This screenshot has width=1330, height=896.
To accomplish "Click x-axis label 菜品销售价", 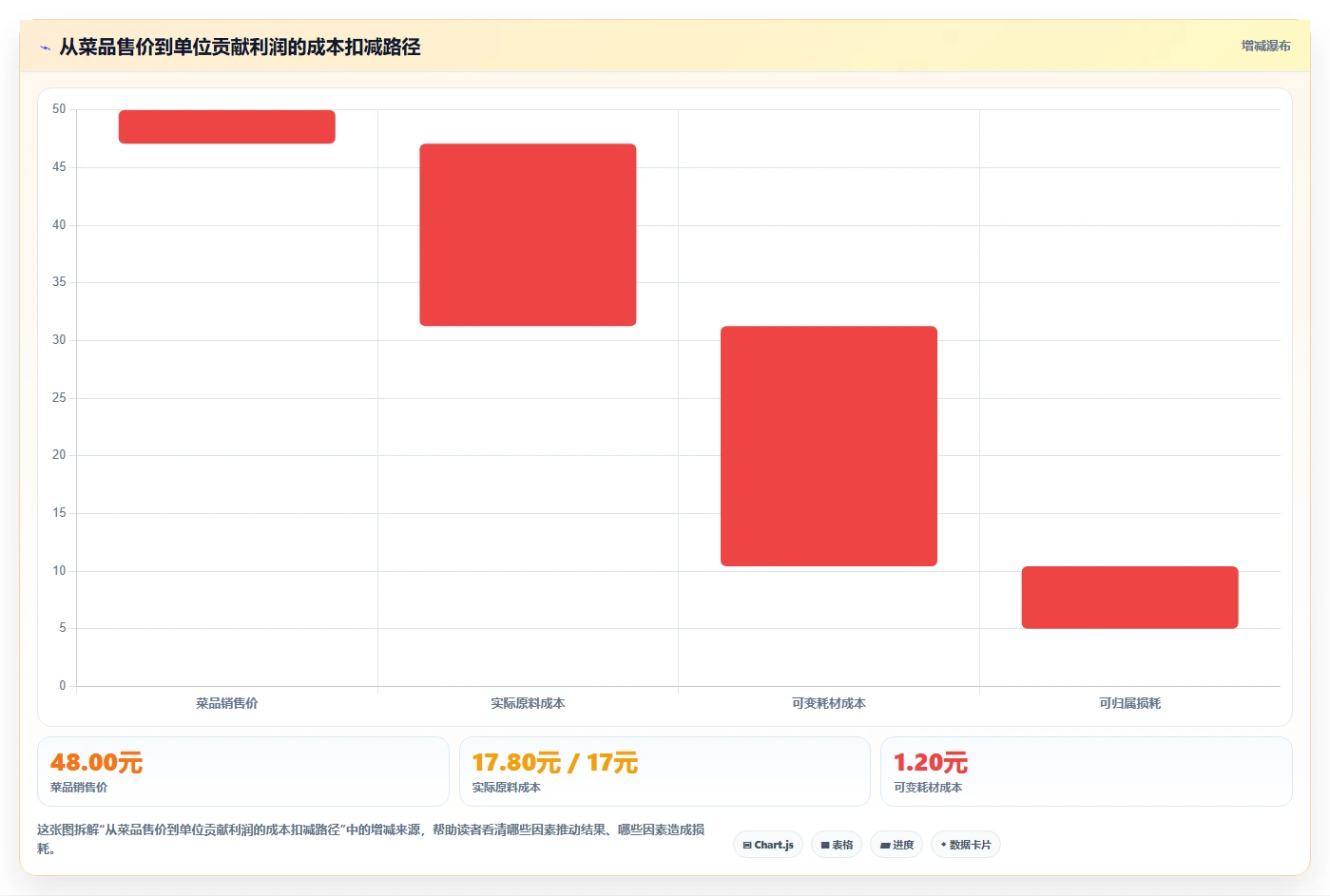I will tap(226, 703).
